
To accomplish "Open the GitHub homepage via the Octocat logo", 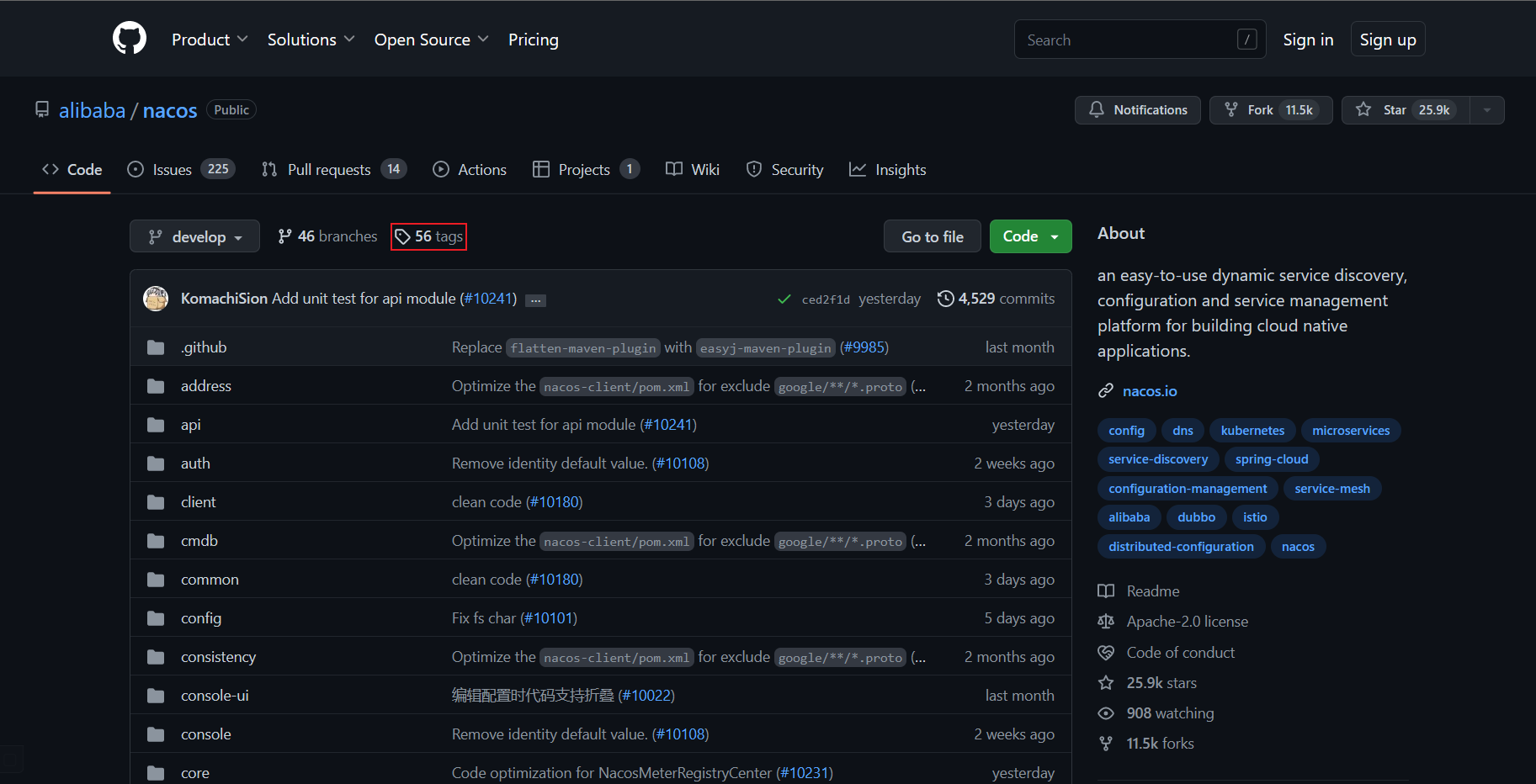I will point(130,39).
